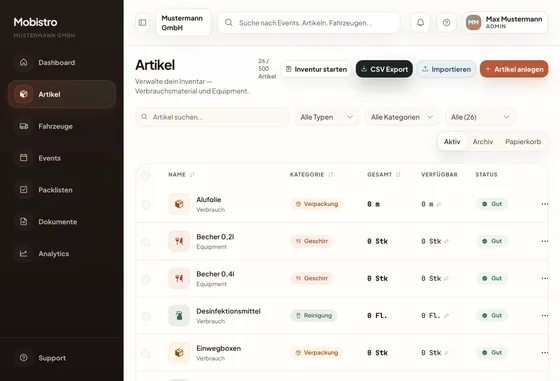Tick the Becher 0,4l row checkbox
The width and height of the screenshot is (560, 381).
tap(145, 279)
